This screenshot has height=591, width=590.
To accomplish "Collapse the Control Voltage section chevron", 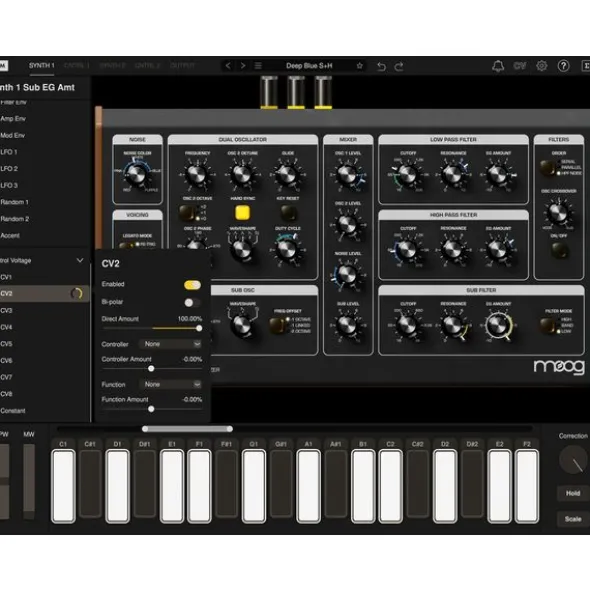I will (80, 260).
